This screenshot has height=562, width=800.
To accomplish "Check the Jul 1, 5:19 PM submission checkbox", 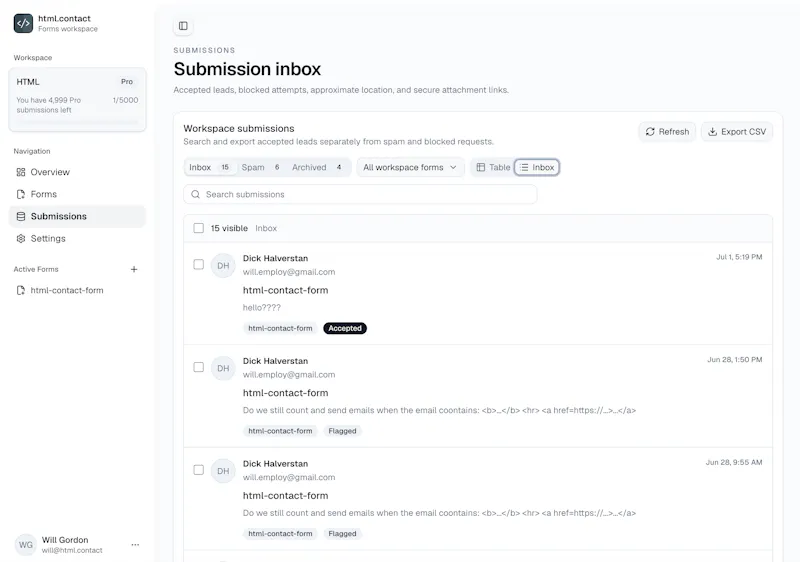I will point(198,264).
